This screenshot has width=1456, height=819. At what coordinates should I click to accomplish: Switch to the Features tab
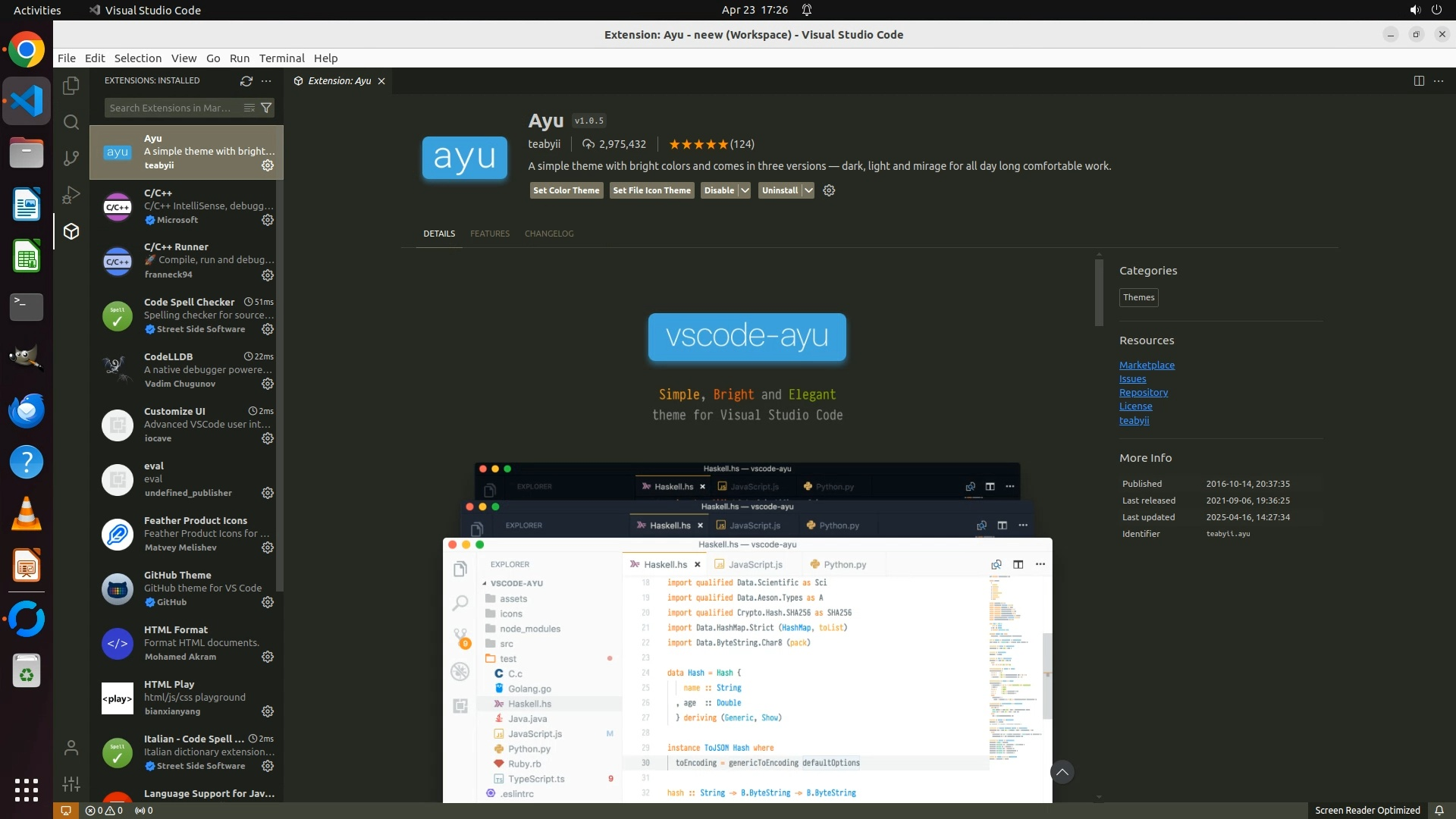(x=489, y=234)
